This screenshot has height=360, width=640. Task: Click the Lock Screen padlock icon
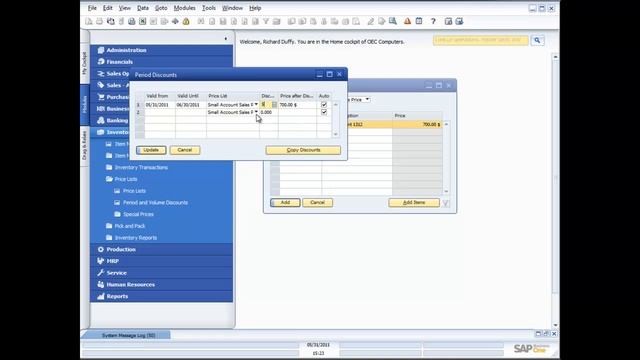186,21
